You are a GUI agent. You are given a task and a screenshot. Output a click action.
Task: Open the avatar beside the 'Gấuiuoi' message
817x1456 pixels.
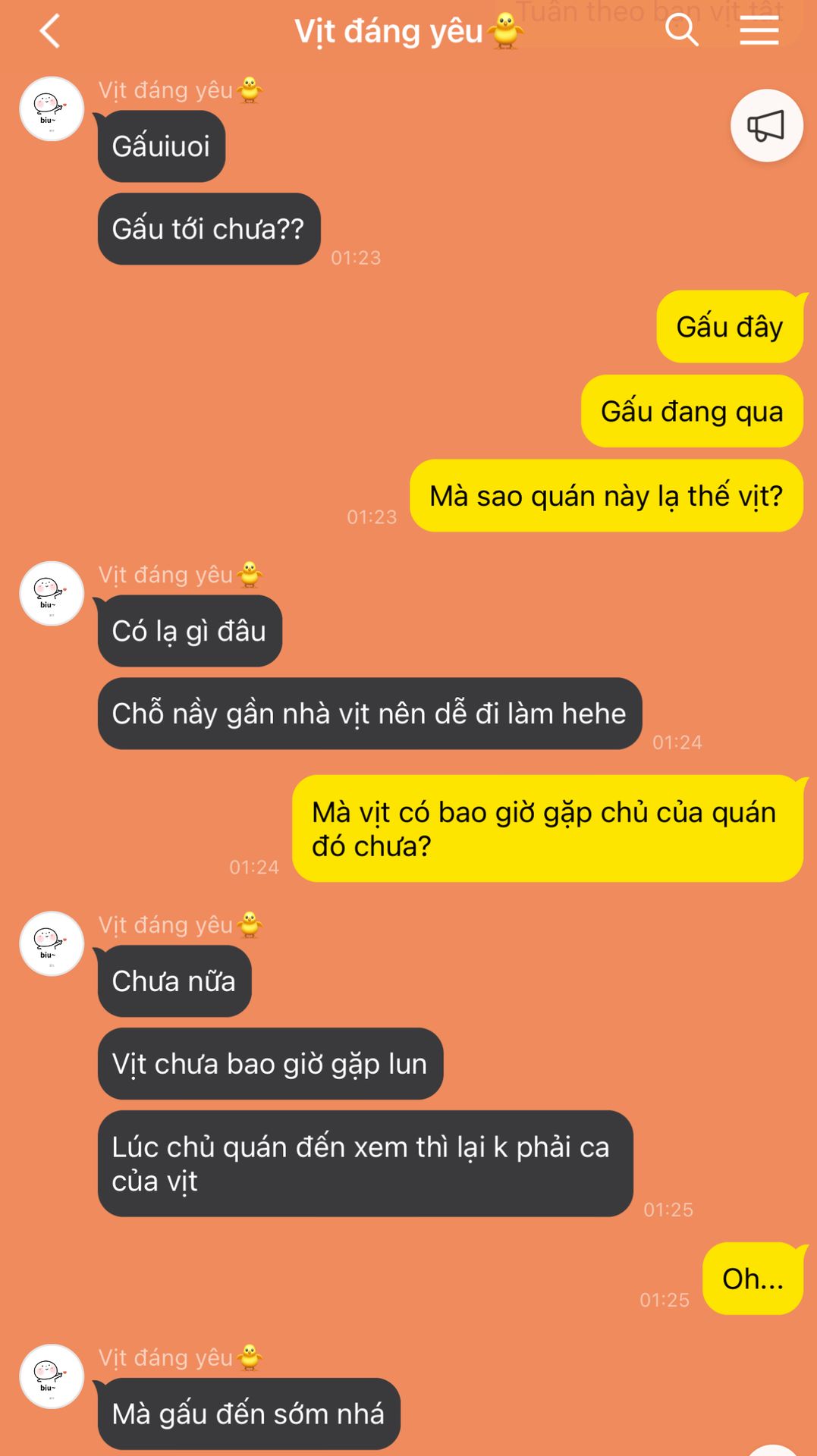coord(52,108)
